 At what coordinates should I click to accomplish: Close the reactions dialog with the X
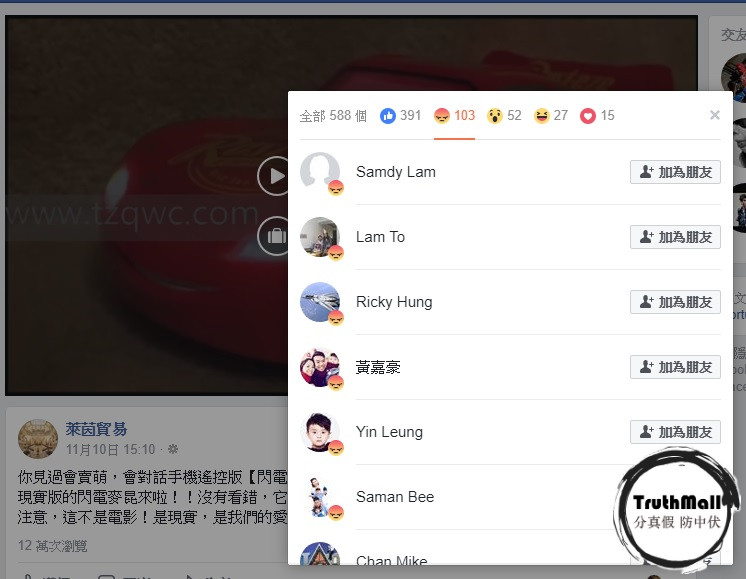tap(714, 115)
